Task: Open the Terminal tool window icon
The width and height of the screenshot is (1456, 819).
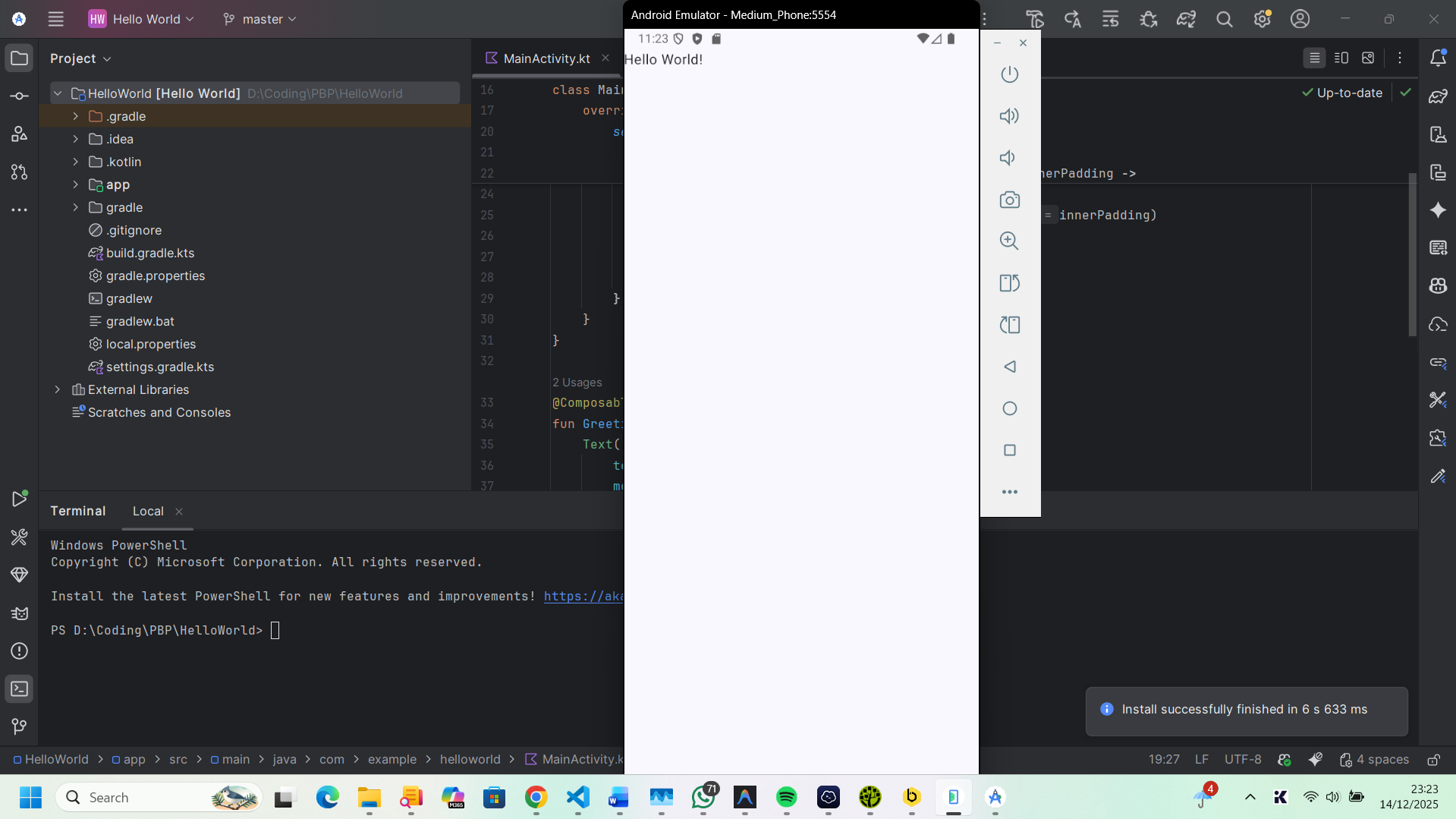Action: [20, 689]
